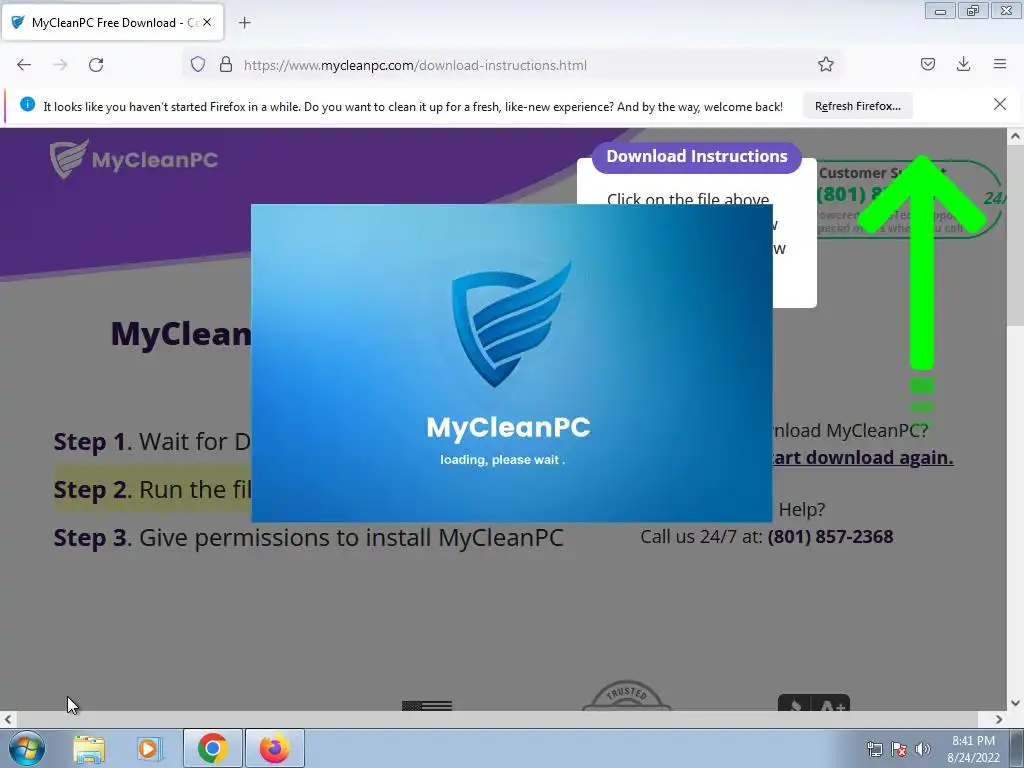Click the network tray icon
1024x768 pixels.
point(874,749)
